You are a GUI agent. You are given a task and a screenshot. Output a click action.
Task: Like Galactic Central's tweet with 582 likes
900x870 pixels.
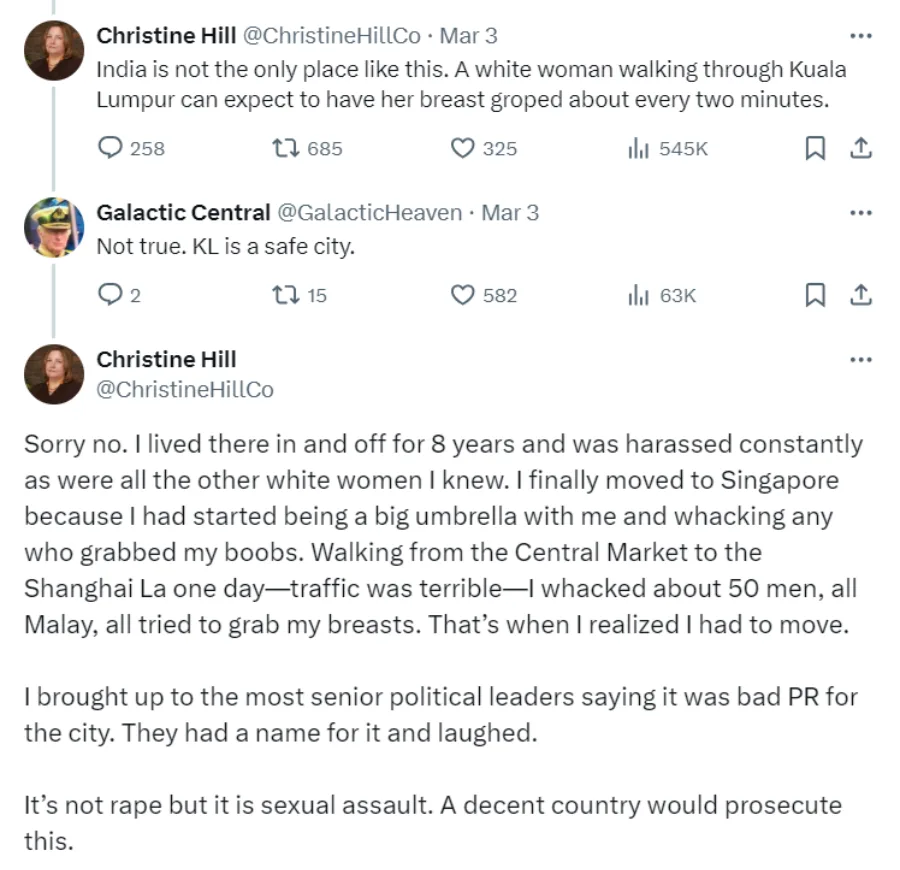tap(461, 295)
